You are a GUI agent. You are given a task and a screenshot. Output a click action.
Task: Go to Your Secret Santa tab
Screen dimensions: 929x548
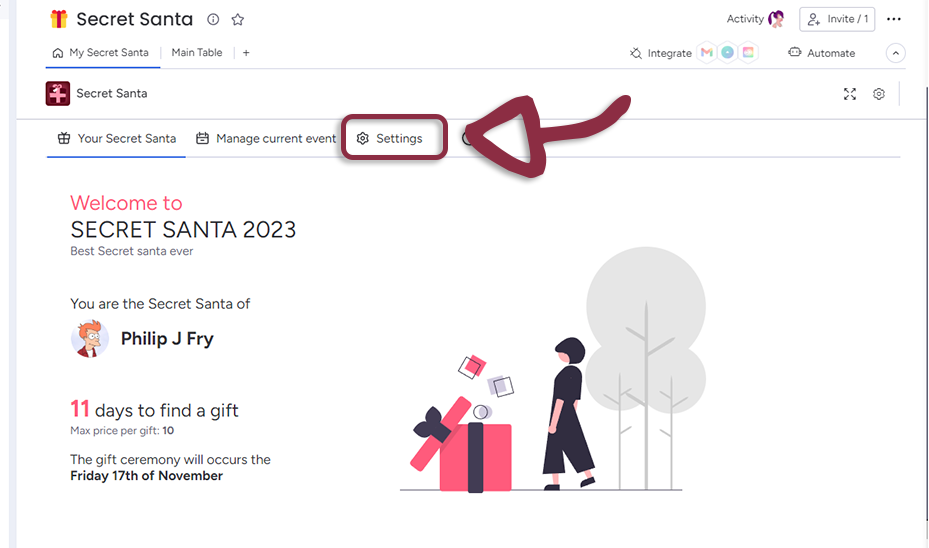coord(117,139)
